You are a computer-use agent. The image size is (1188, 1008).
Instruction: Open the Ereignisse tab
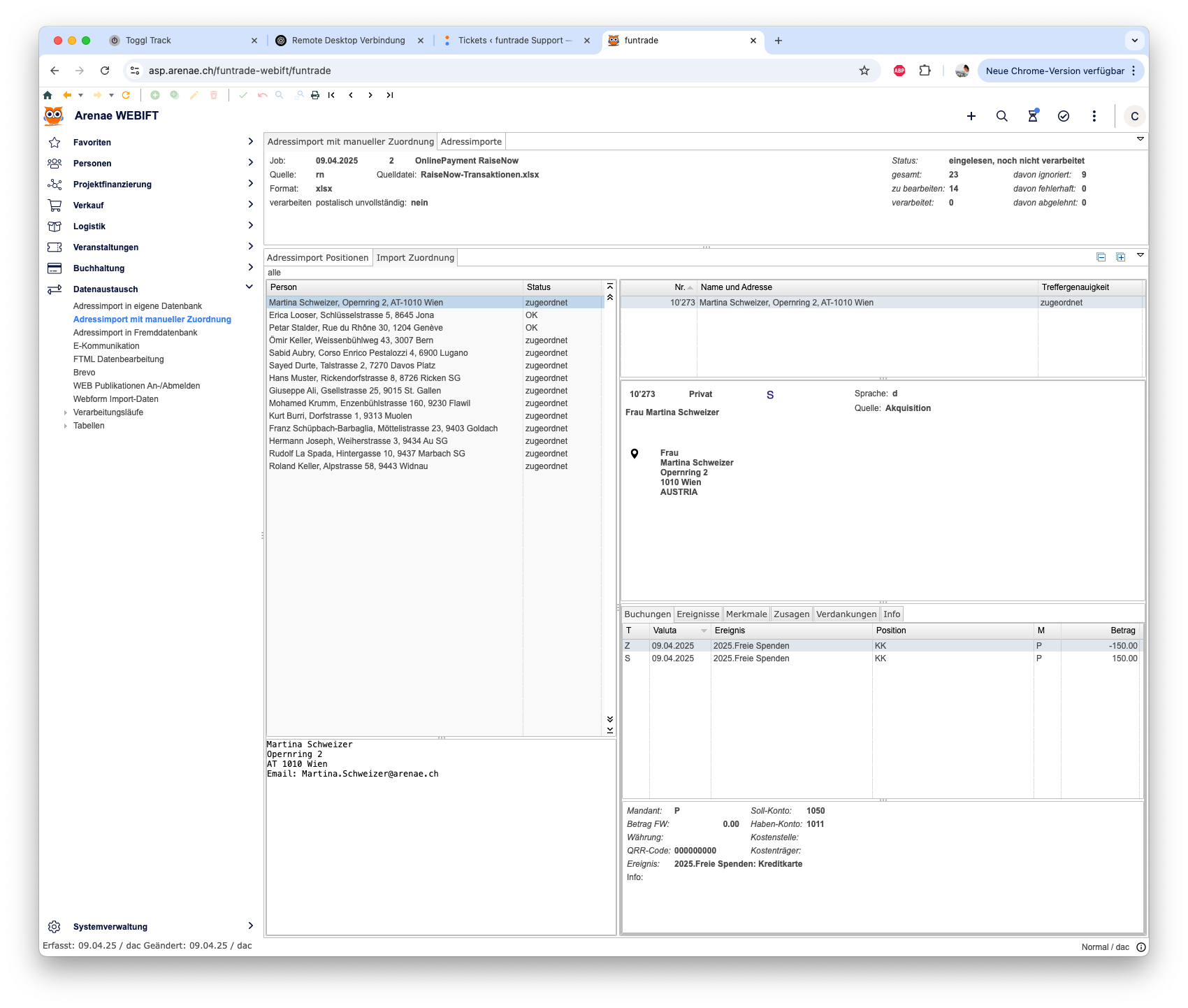(697, 614)
